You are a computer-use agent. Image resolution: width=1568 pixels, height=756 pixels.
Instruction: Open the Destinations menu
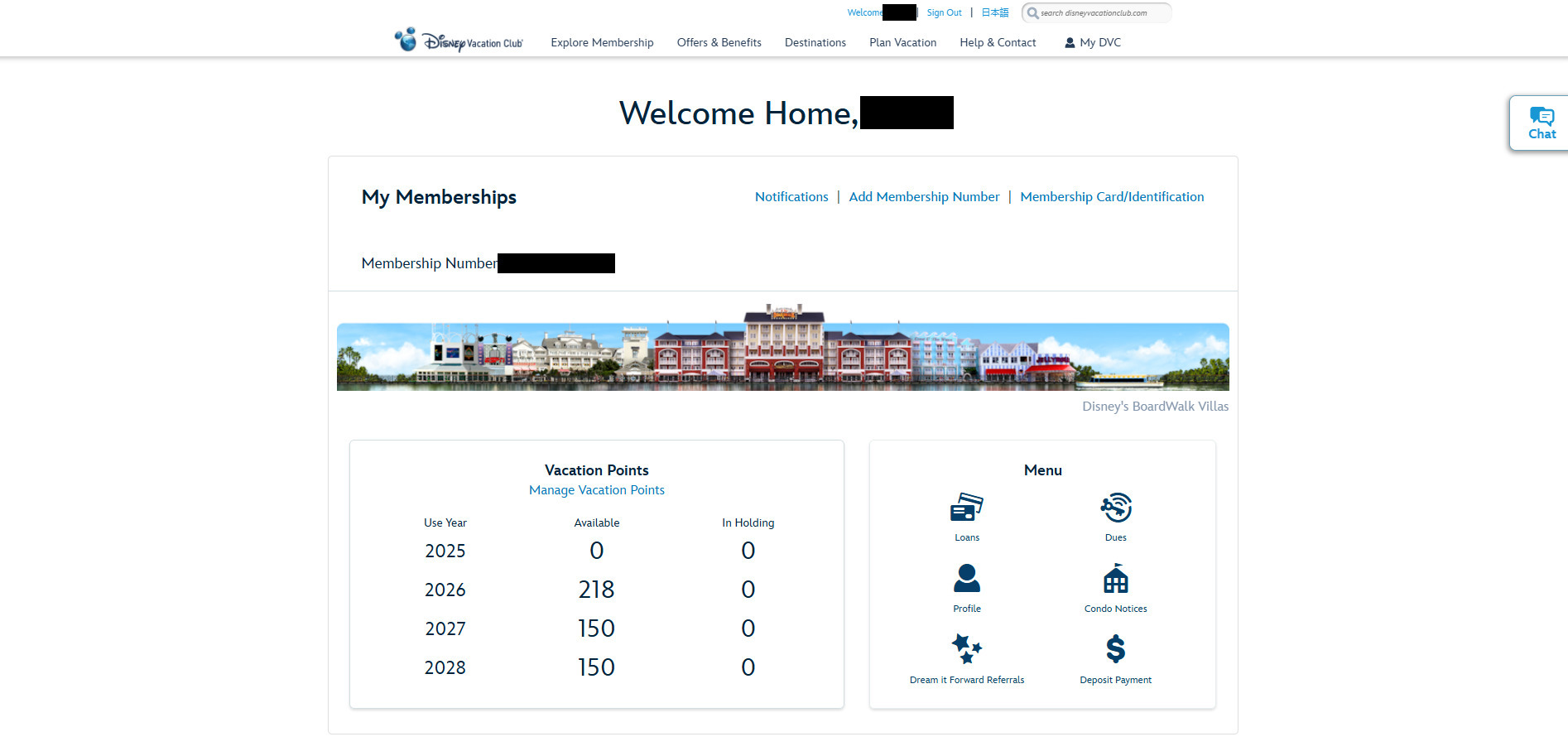[x=815, y=42]
